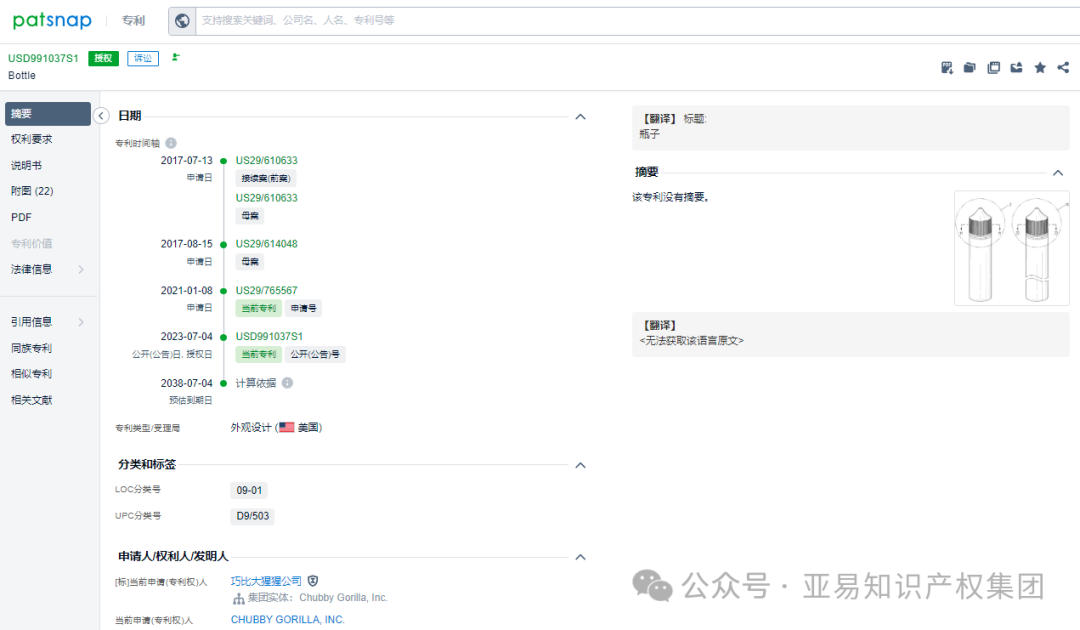The height and width of the screenshot is (630, 1080).
Task: Hide the left sidebar with the arrow control
Action: point(101,115)
